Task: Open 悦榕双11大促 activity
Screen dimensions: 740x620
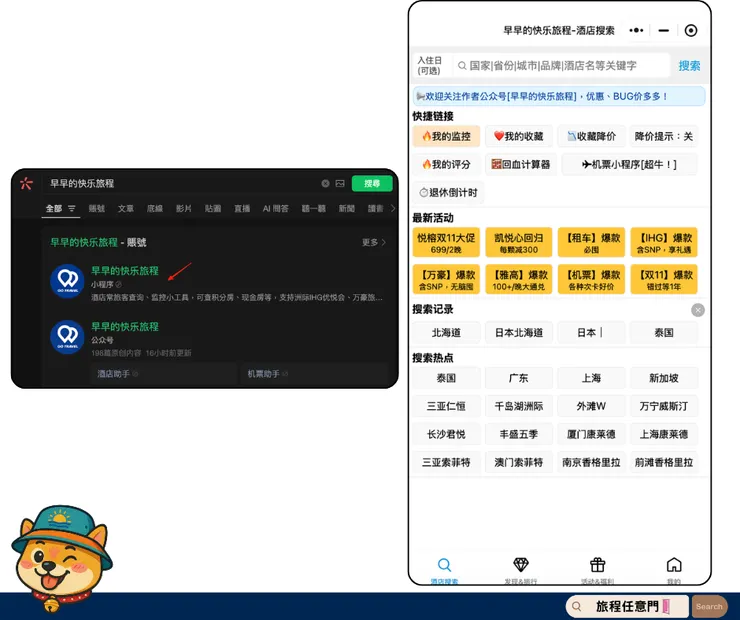Action: pyautogui.click(x=446, y=243)
